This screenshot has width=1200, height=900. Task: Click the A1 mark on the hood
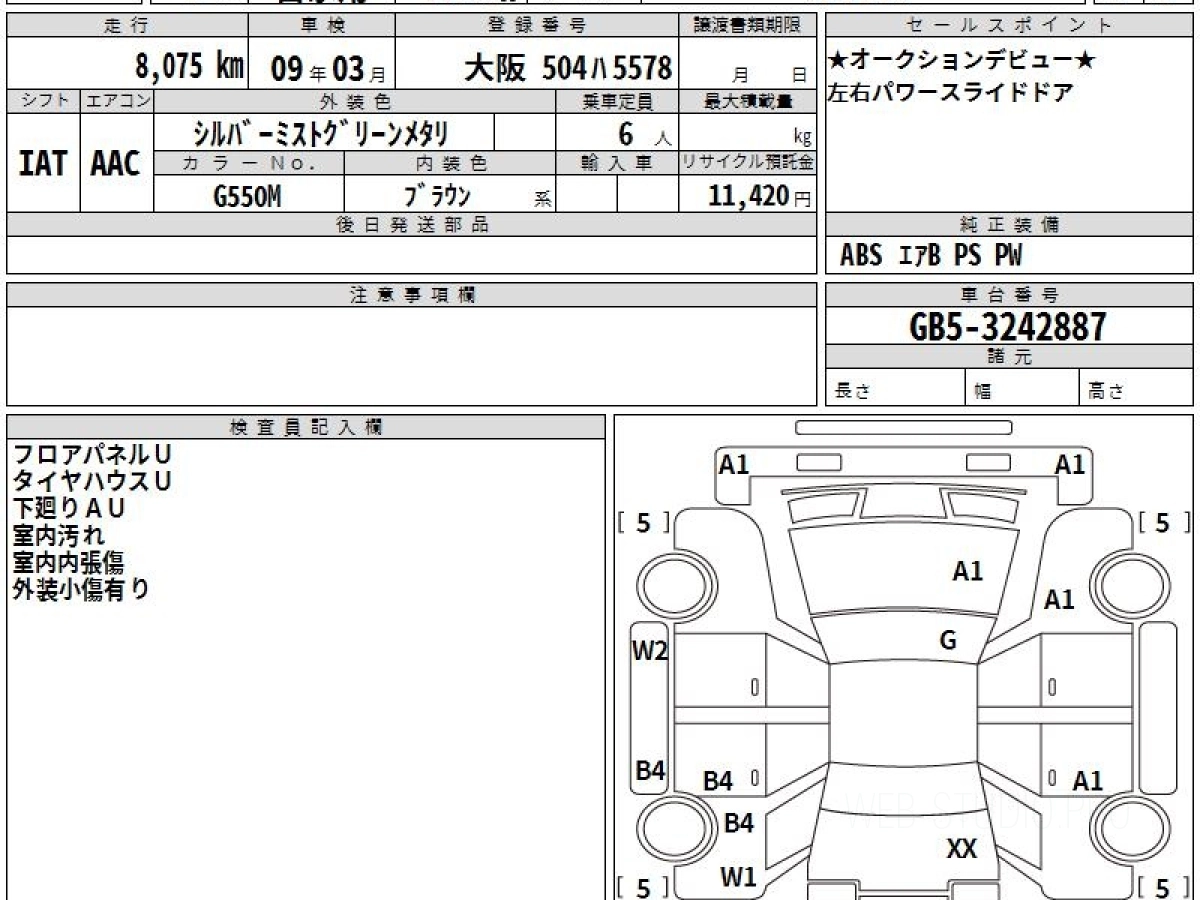click(x=967, y=571)
